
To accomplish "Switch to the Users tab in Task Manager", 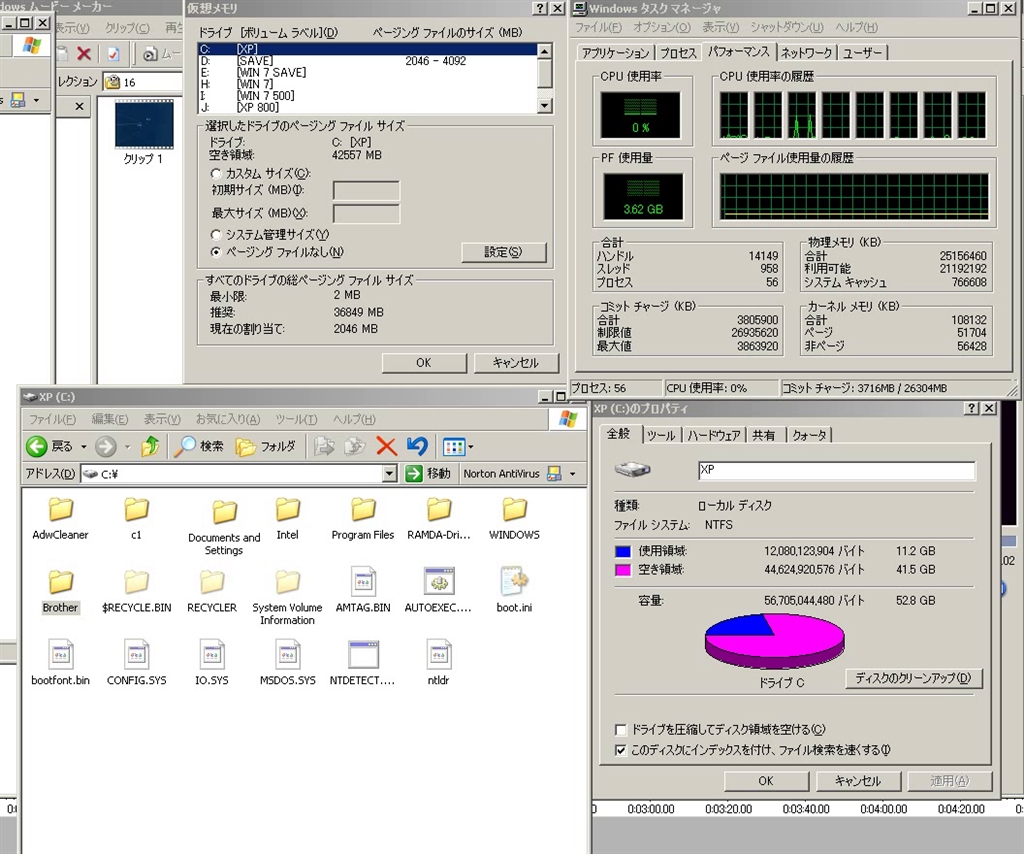I will (x=862, y=53).
